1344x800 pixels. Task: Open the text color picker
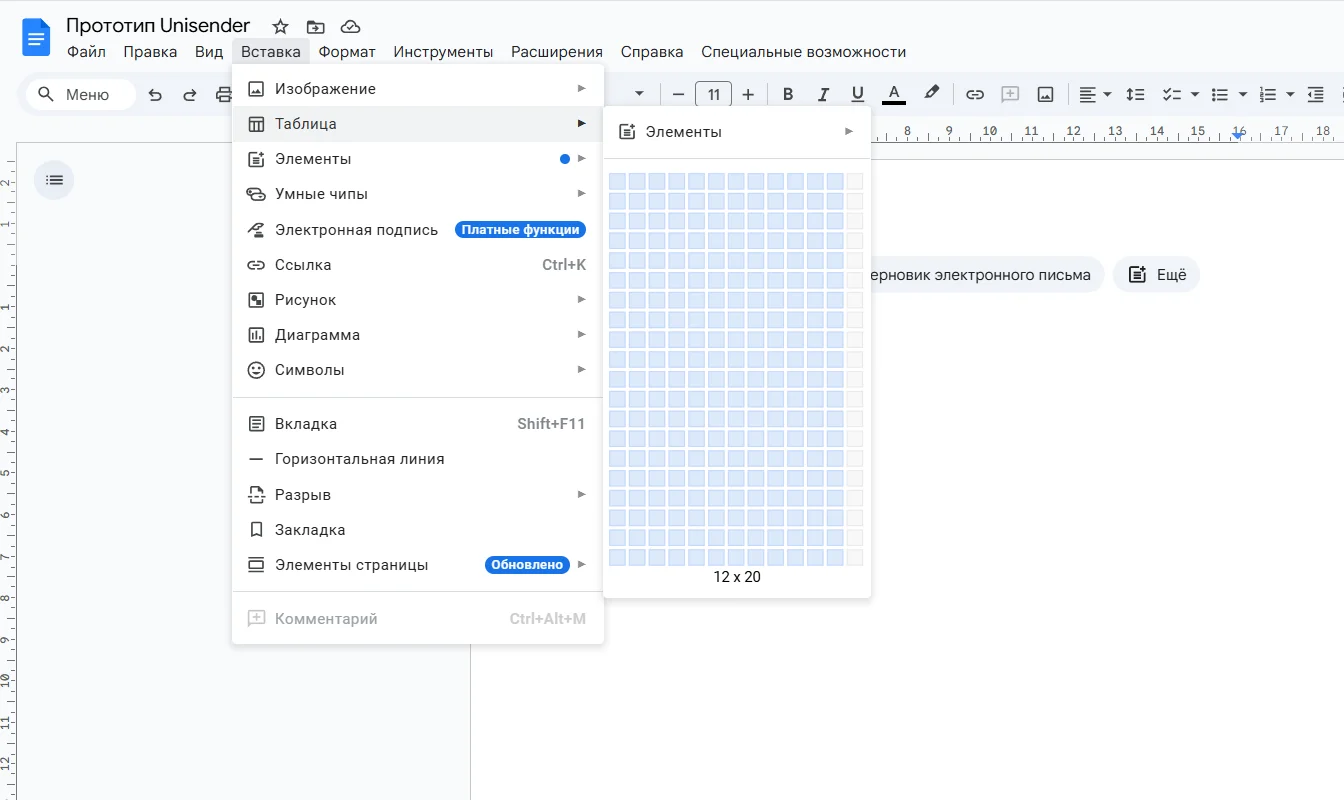click(x=893, y=95)
